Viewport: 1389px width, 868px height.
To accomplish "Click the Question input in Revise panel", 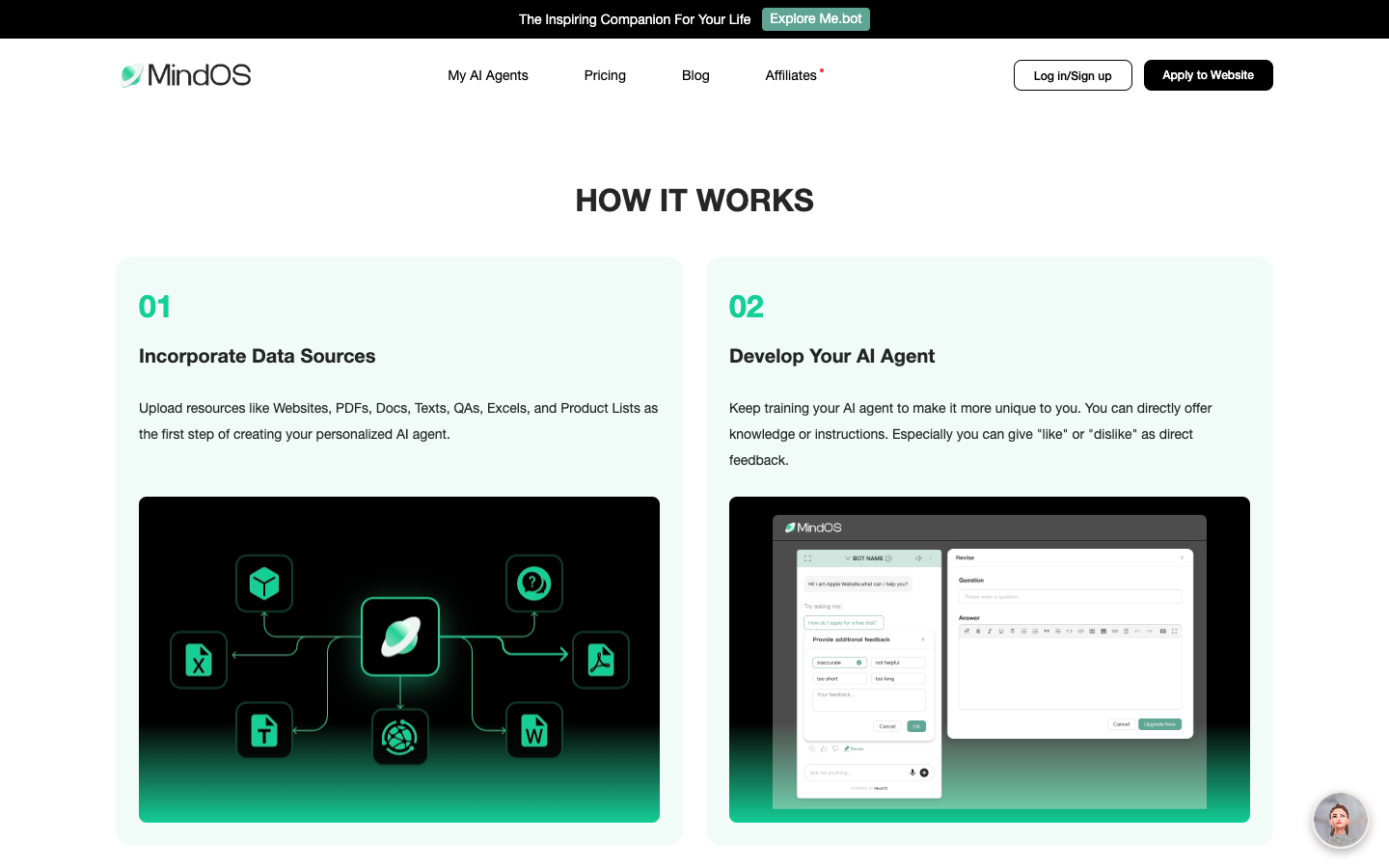I will (1070, 596).
